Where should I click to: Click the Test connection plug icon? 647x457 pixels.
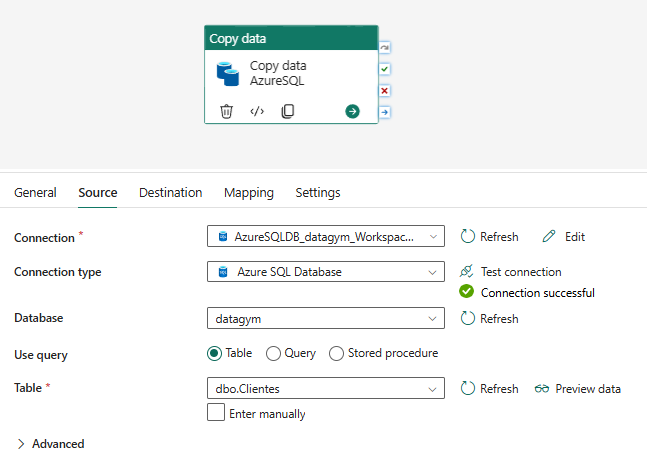(466, 271)
